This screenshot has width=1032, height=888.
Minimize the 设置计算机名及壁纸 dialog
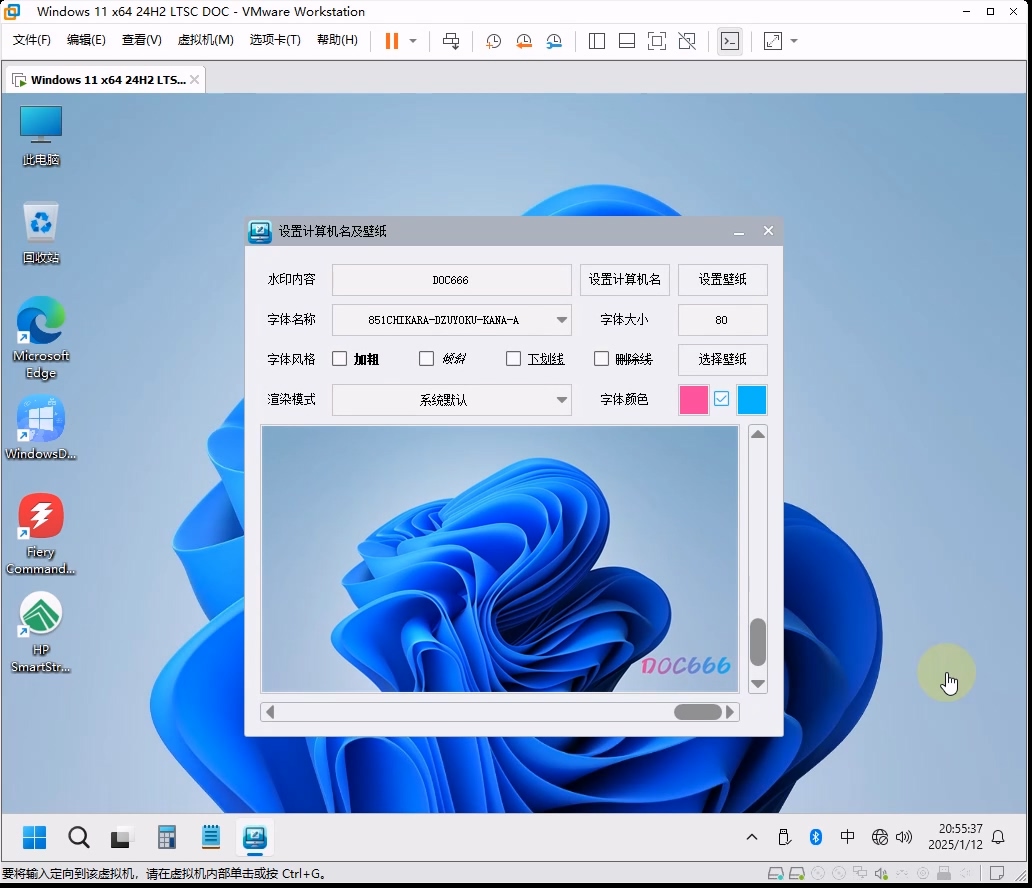tap(739, 231)
